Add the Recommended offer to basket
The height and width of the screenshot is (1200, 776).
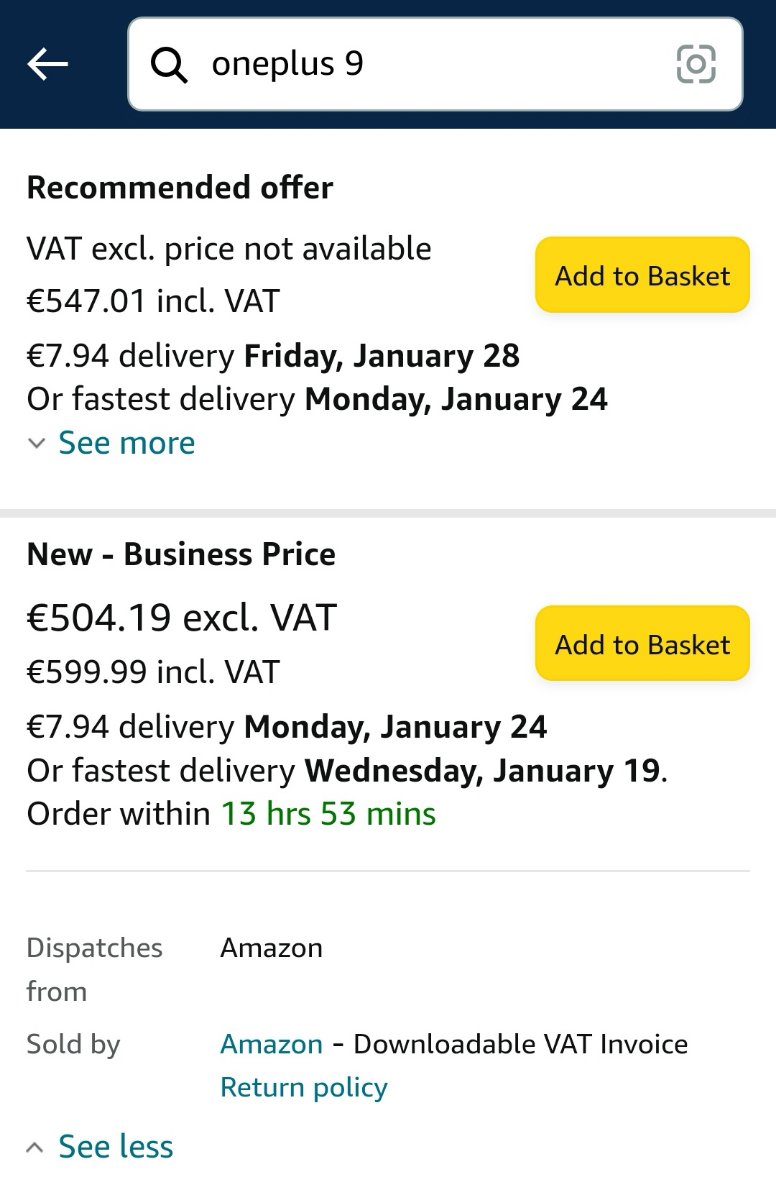pos(643,275)
